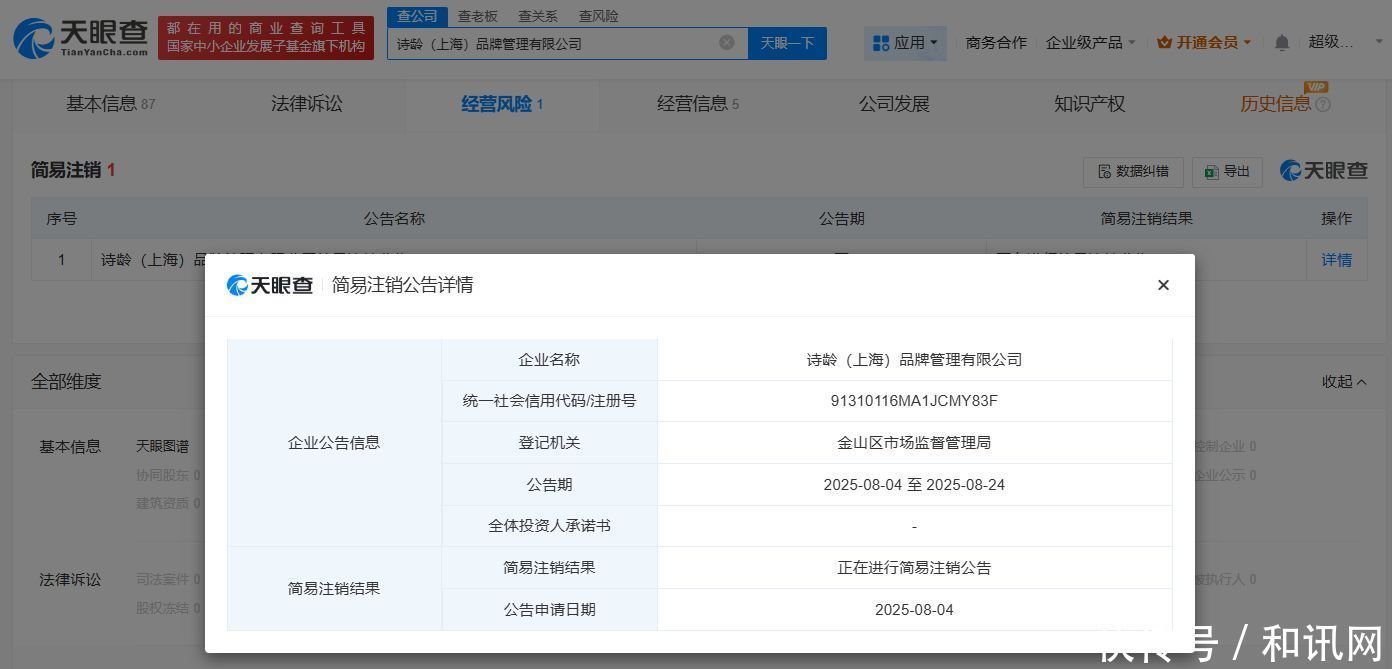Screen dimensions: 1392x669
Task: Click the 天眼一下 search button
Action: (787, 43)
